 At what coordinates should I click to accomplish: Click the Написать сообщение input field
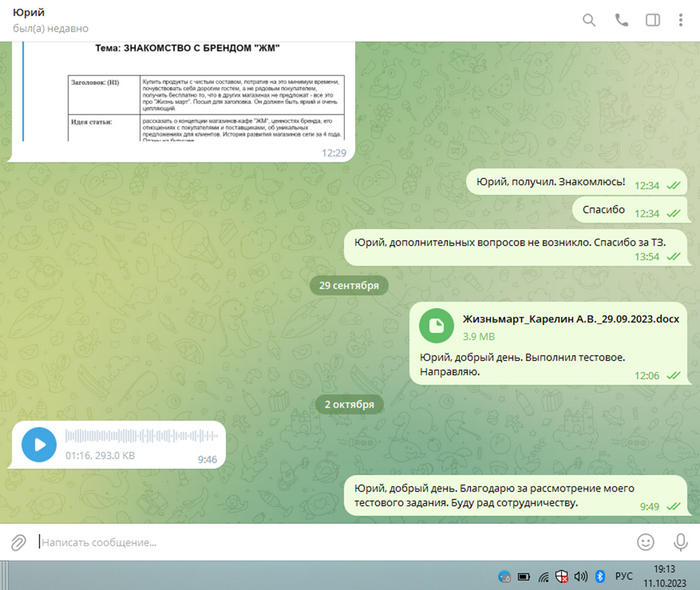point(335,542)
